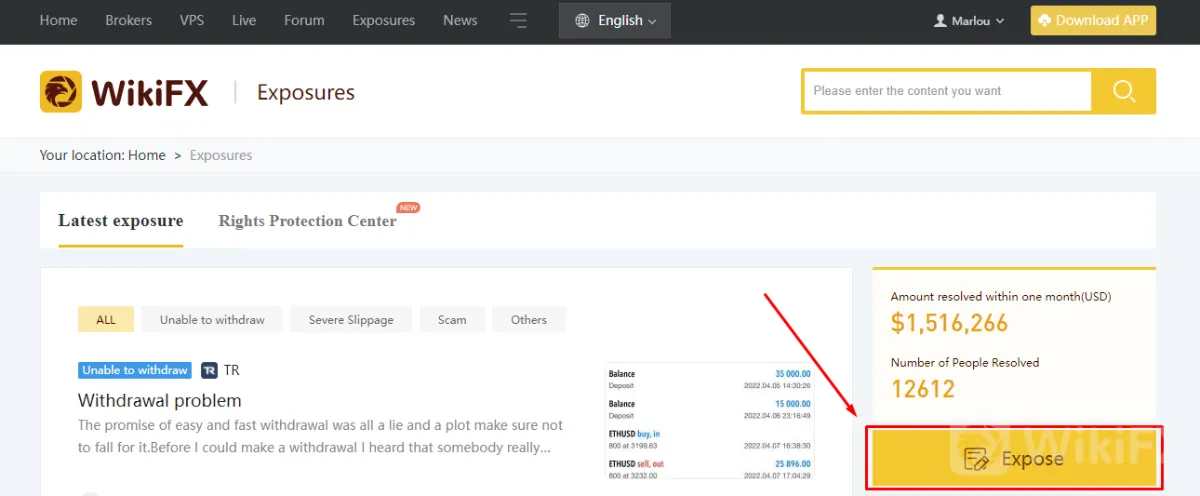Screen dimensions: 1200x496
Task: Click the $1,516,266 resolved amount
Action: click(x=950, y=323)
